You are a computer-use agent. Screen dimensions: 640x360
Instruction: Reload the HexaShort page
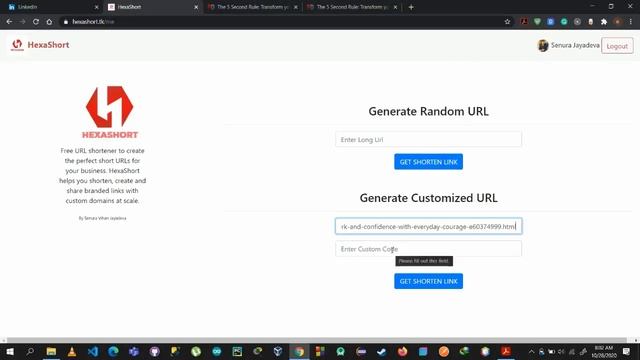click(36, 22)
